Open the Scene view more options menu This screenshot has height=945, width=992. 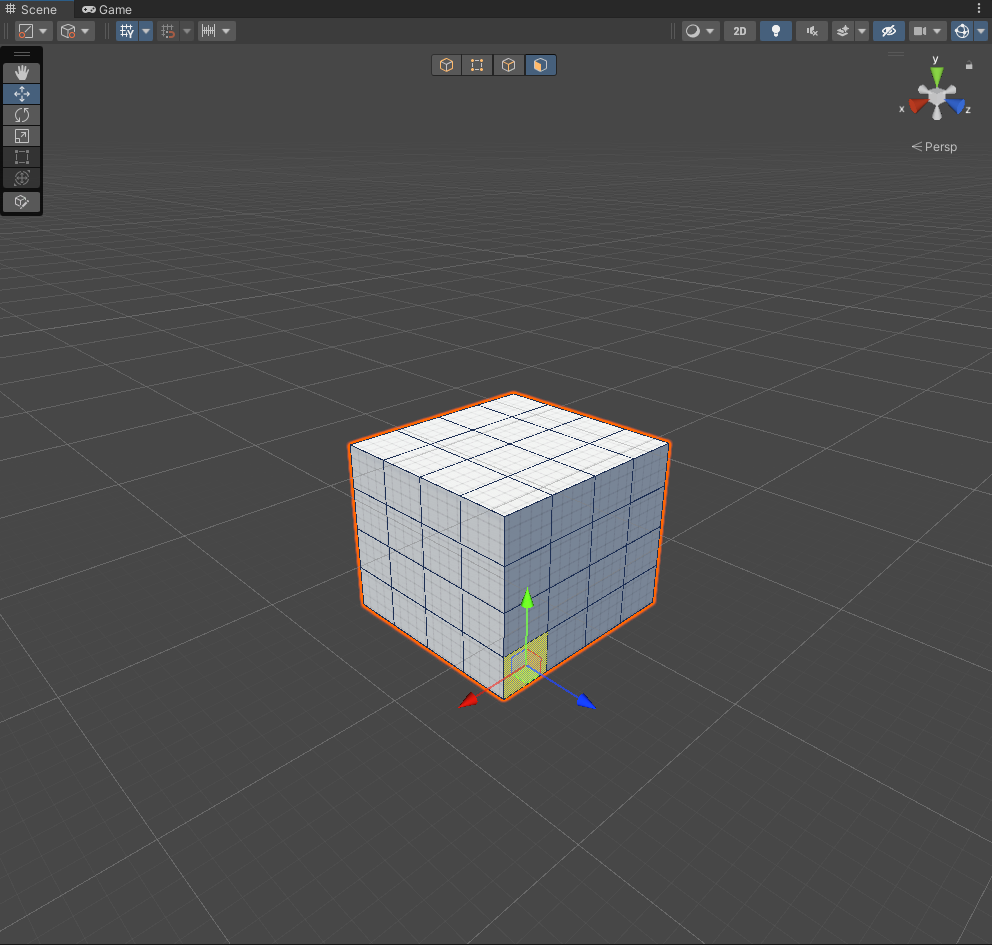pos(979,8)
